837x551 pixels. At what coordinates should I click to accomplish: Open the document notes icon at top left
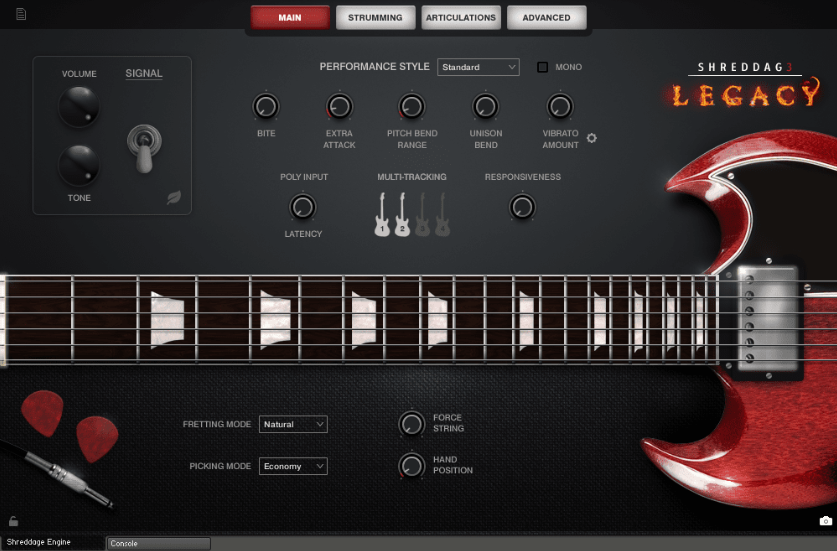(21, 14)
